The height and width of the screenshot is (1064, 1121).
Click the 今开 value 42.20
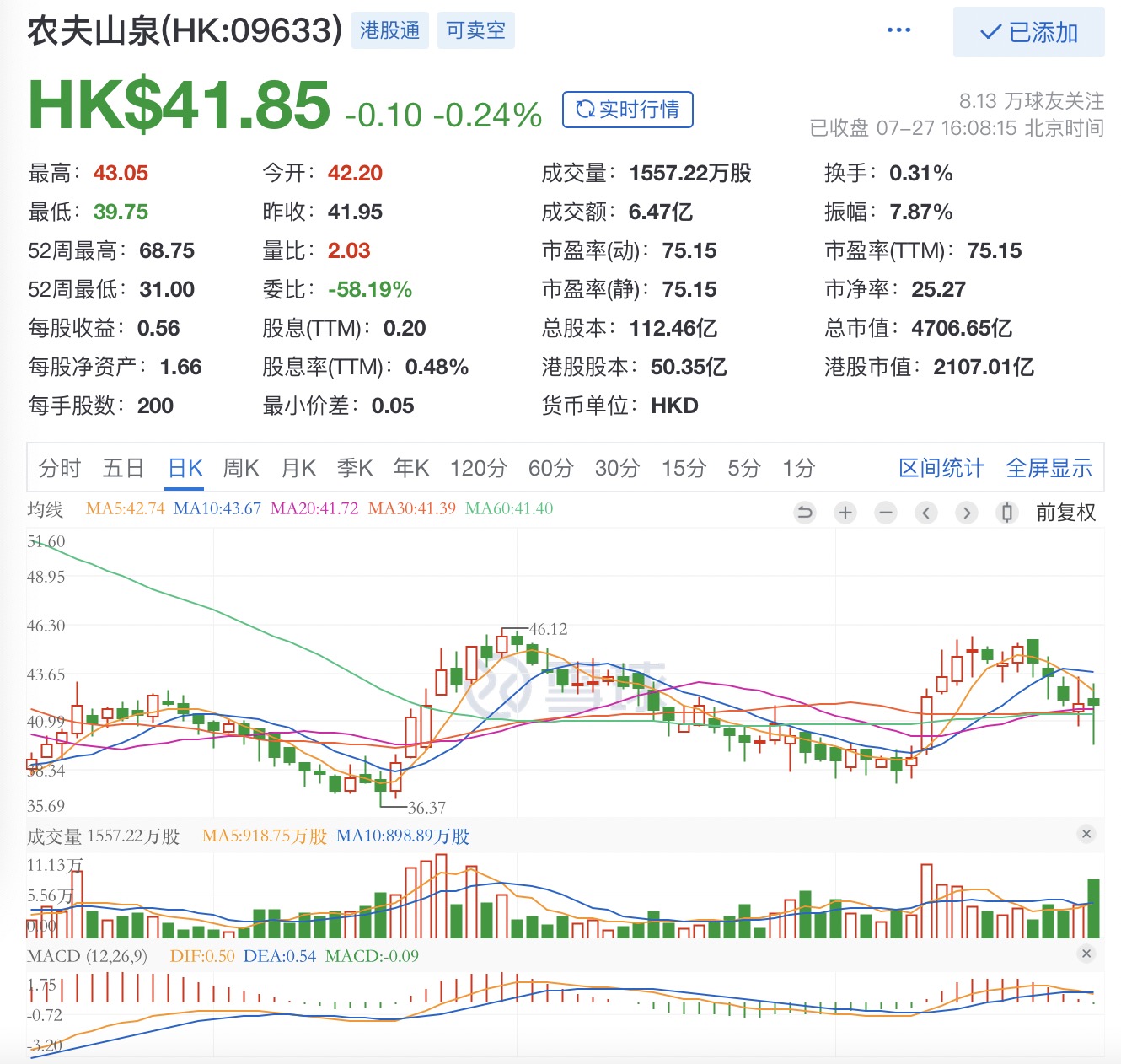(355, 174)
